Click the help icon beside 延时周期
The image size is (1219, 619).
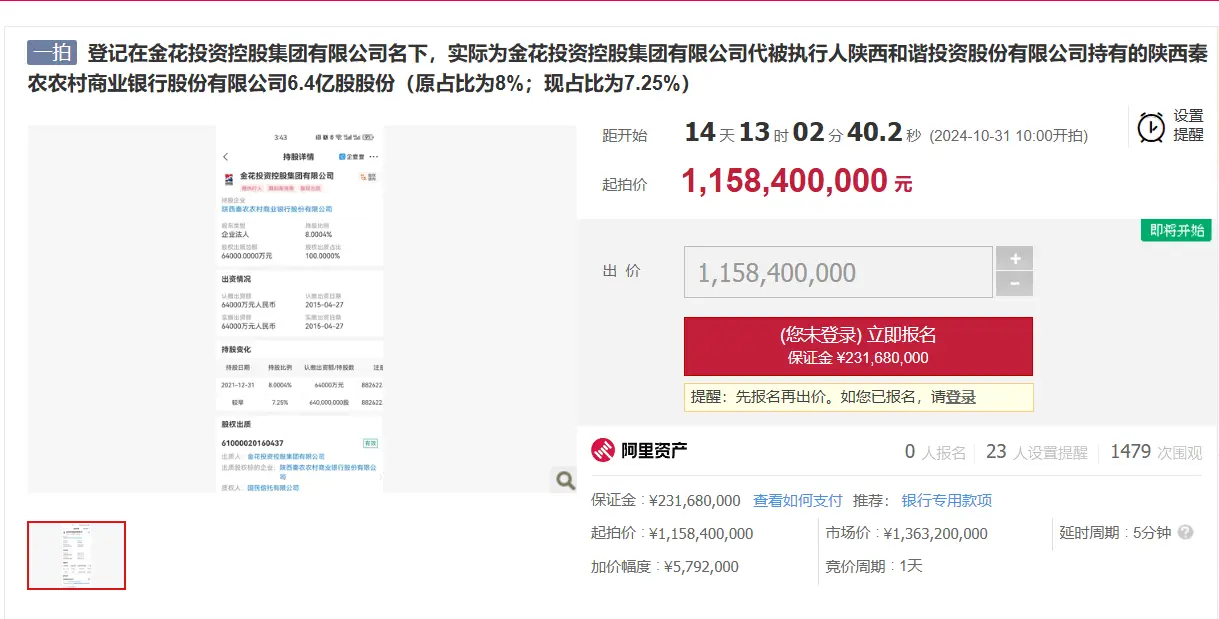(1185, 533)
